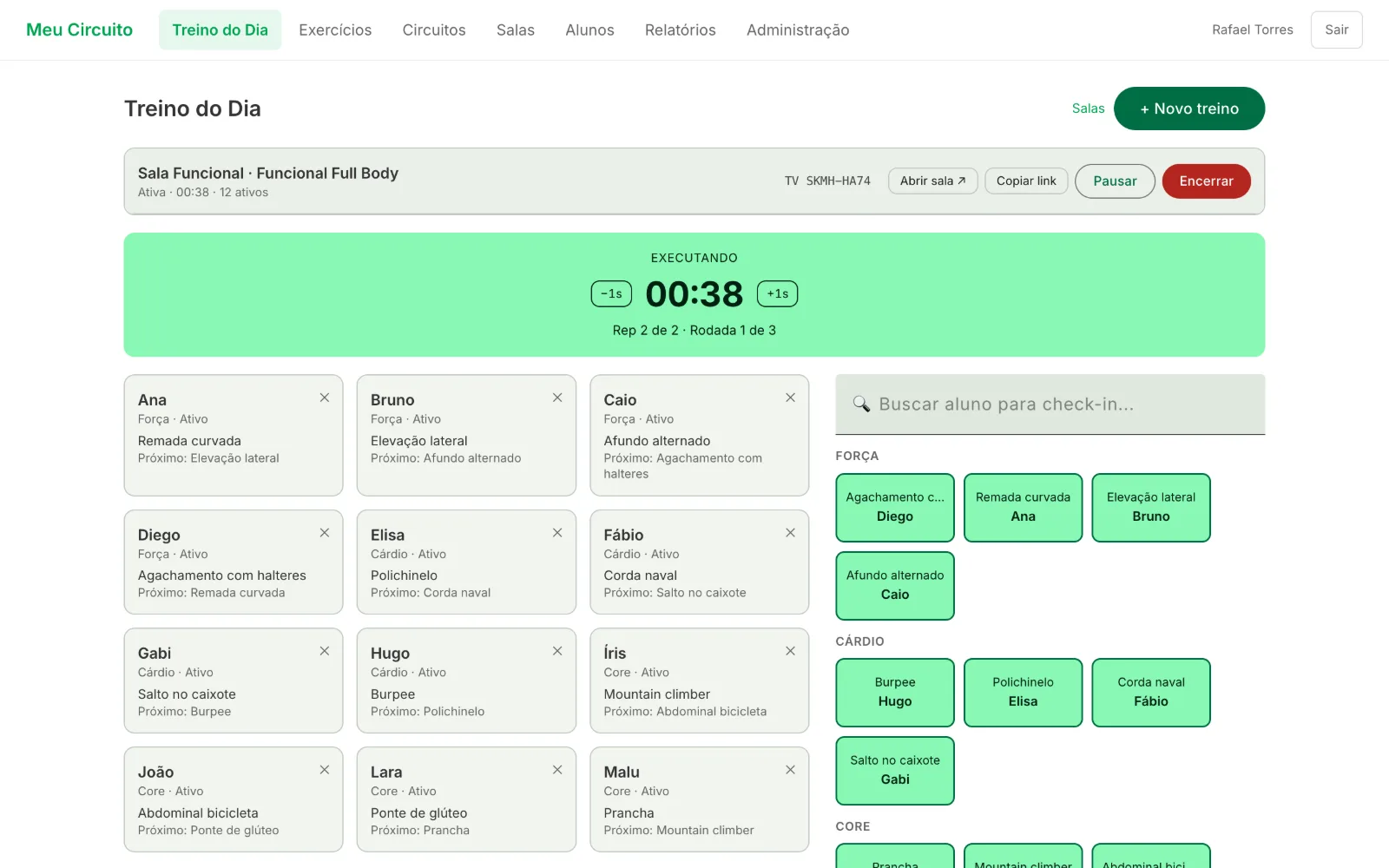Click the user name Rafael Torres
The image size is (1389, 868).
click(x=1253, y=30)
